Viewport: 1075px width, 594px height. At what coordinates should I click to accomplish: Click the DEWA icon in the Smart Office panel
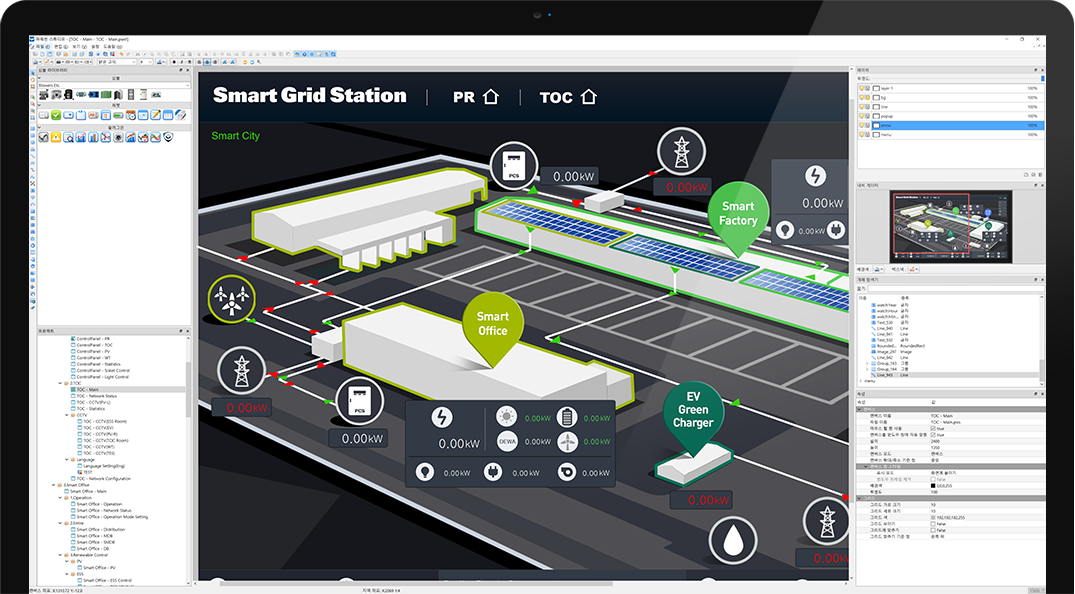[507, 442]
